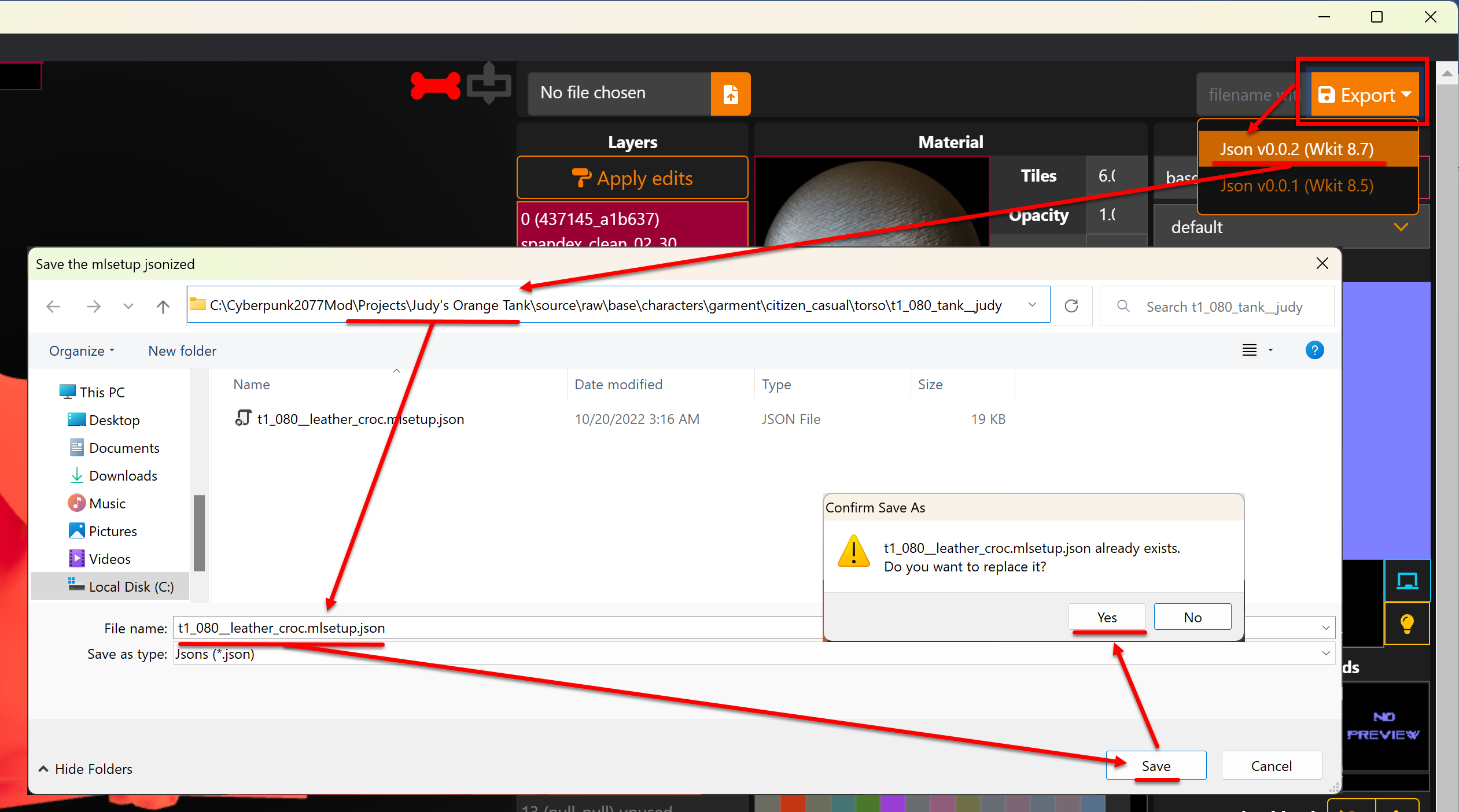Decline replace with No button

pyautogui.click(x=1192, y=617)
